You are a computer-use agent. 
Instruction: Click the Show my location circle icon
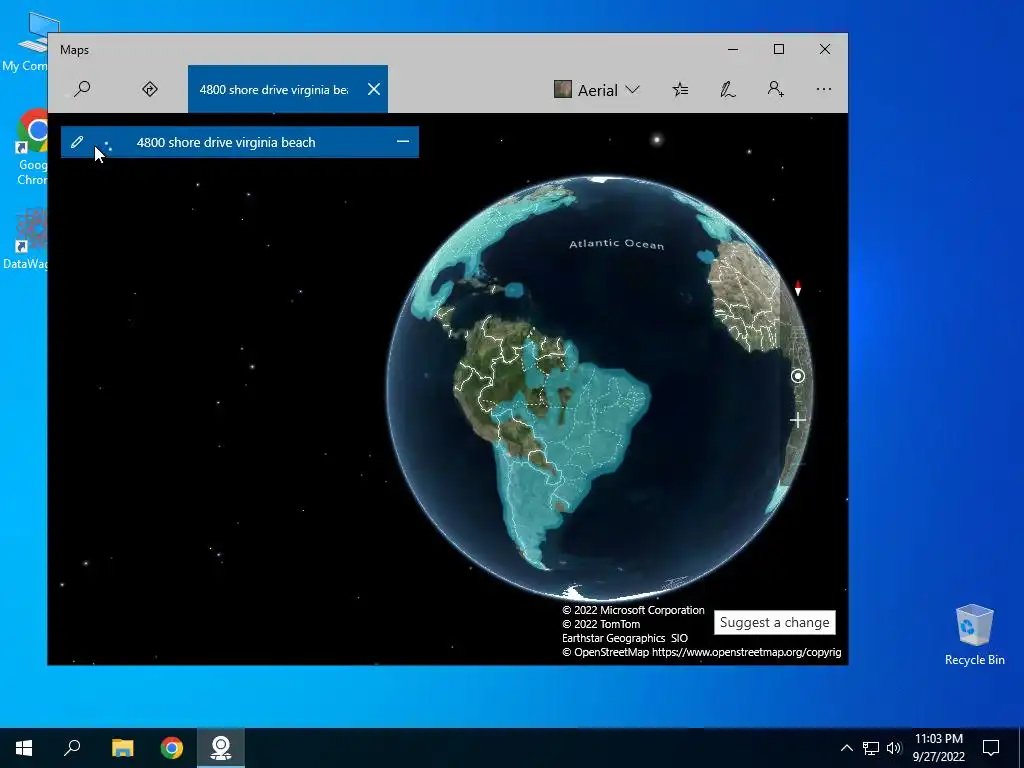pyautogui.click(x=797, y=376)
